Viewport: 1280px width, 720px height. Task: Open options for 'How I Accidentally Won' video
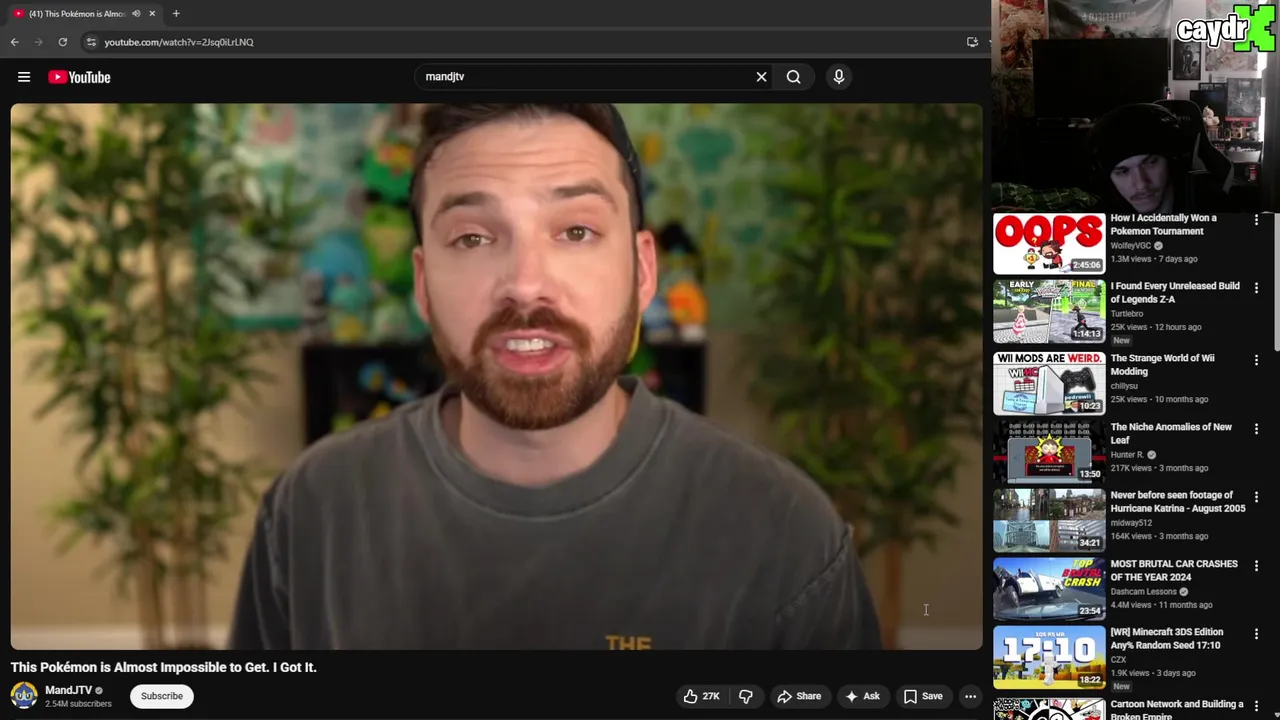tap(1256, 219)
